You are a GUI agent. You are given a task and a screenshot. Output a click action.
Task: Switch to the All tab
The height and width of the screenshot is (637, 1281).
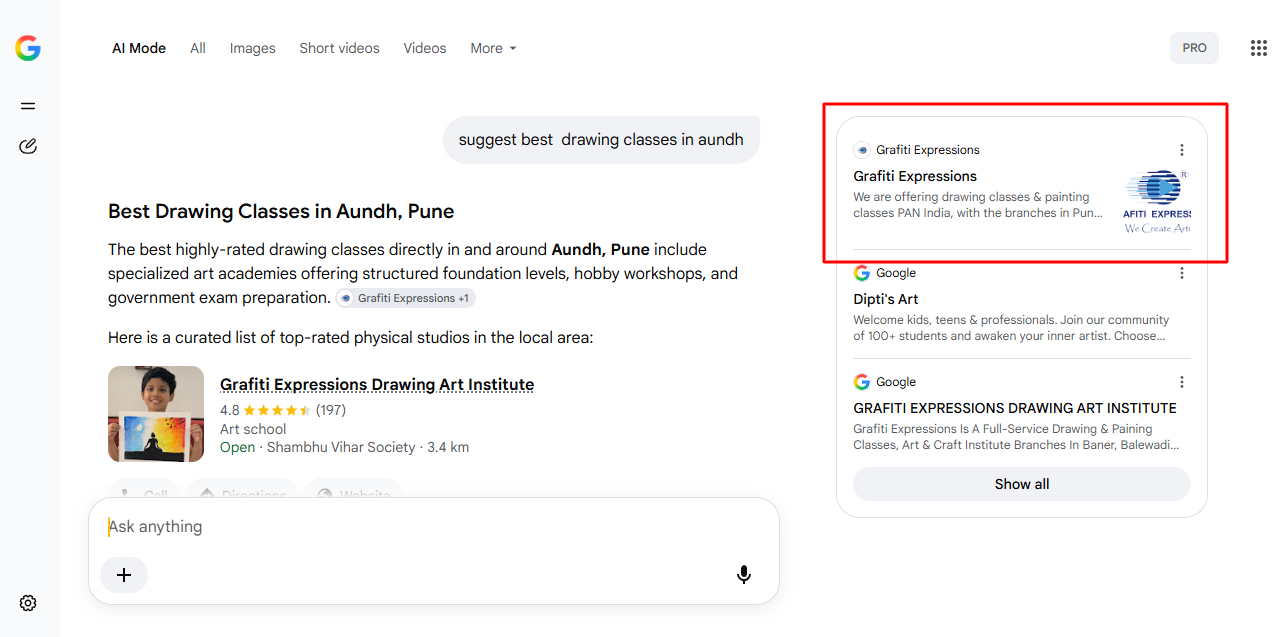click(x=198, y=48)
